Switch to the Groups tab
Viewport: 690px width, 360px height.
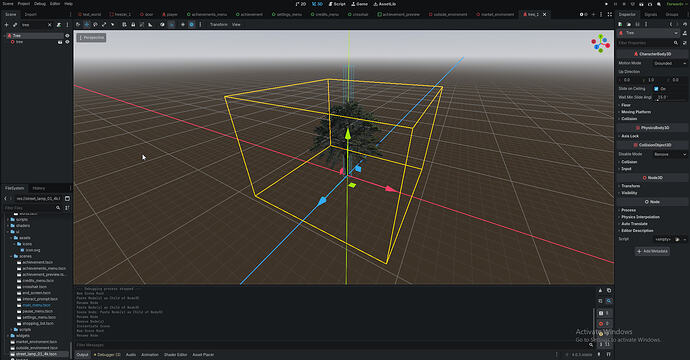(672, 15)
